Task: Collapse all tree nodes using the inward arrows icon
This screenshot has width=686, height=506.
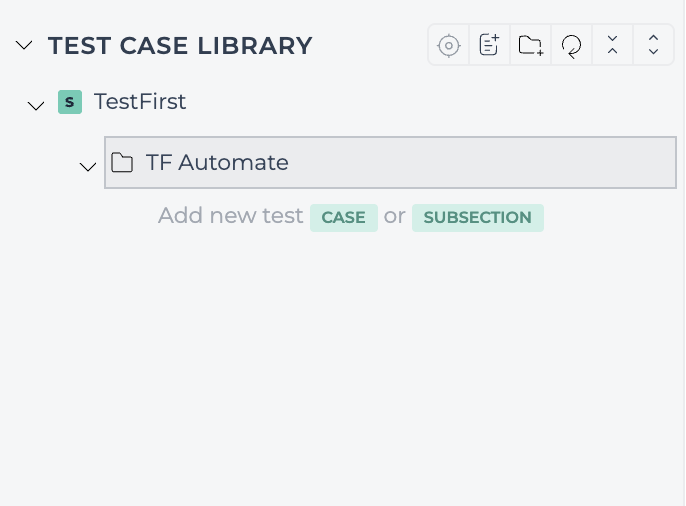Action: [x=612, y=45]
